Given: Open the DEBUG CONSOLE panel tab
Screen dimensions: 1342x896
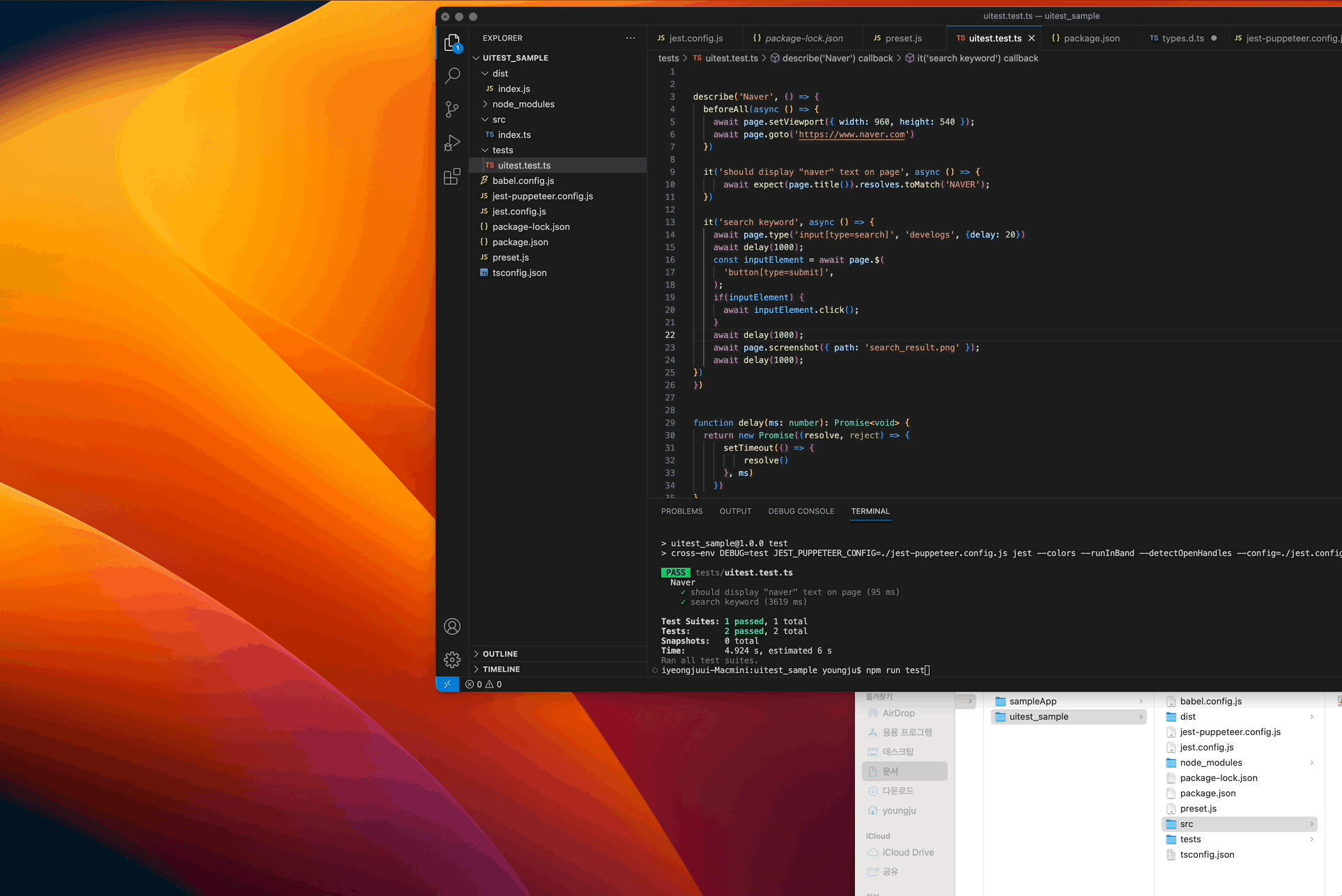Looking at the screenshot, I should point(801,511).
